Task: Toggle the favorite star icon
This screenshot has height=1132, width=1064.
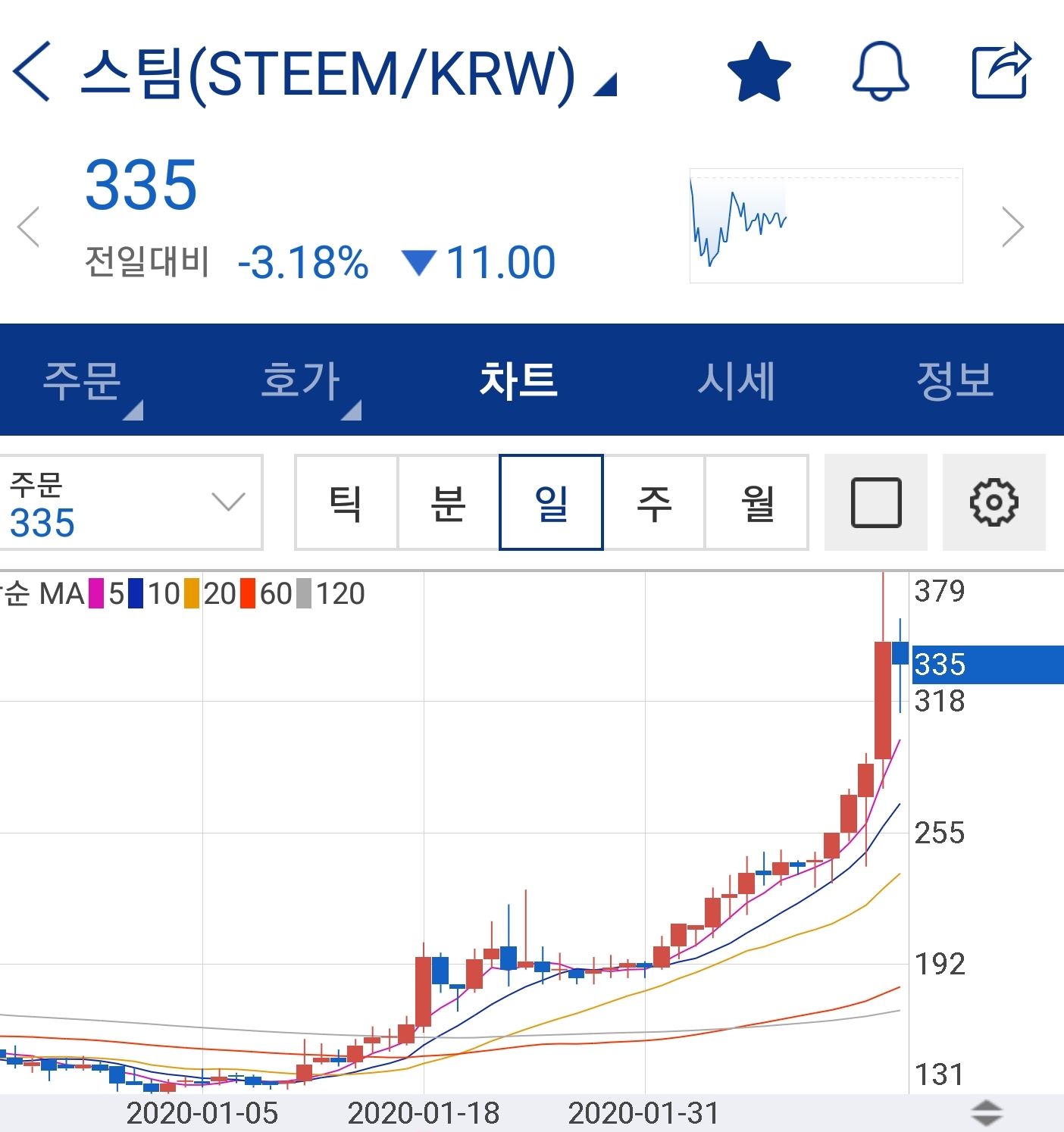Action: [x=759, y=71]
